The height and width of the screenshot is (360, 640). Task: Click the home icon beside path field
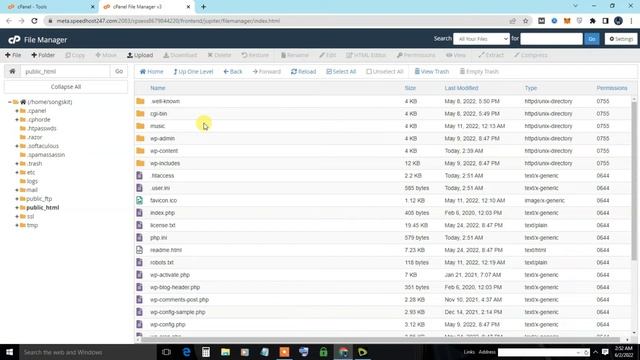[x=12, y=71]
